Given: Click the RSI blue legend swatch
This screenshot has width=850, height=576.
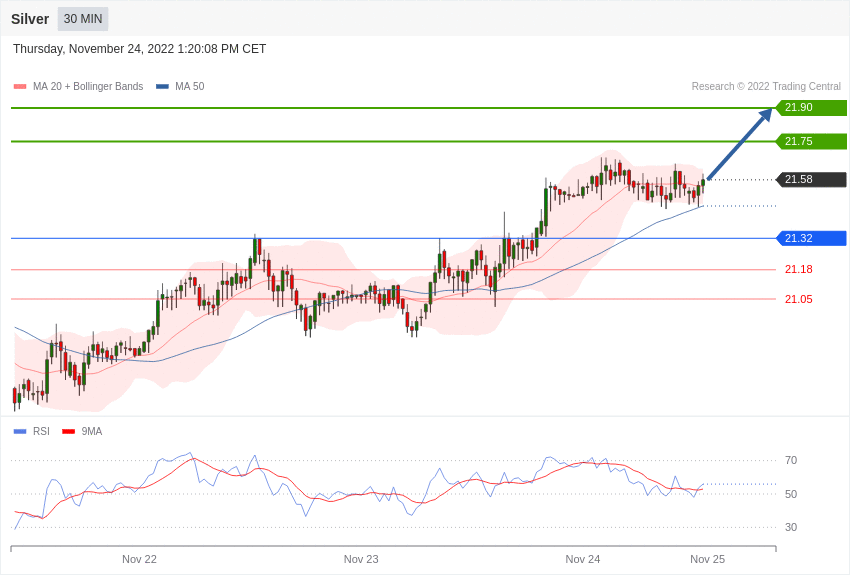Looking at the screenshot, I should (x=20, y=431).
